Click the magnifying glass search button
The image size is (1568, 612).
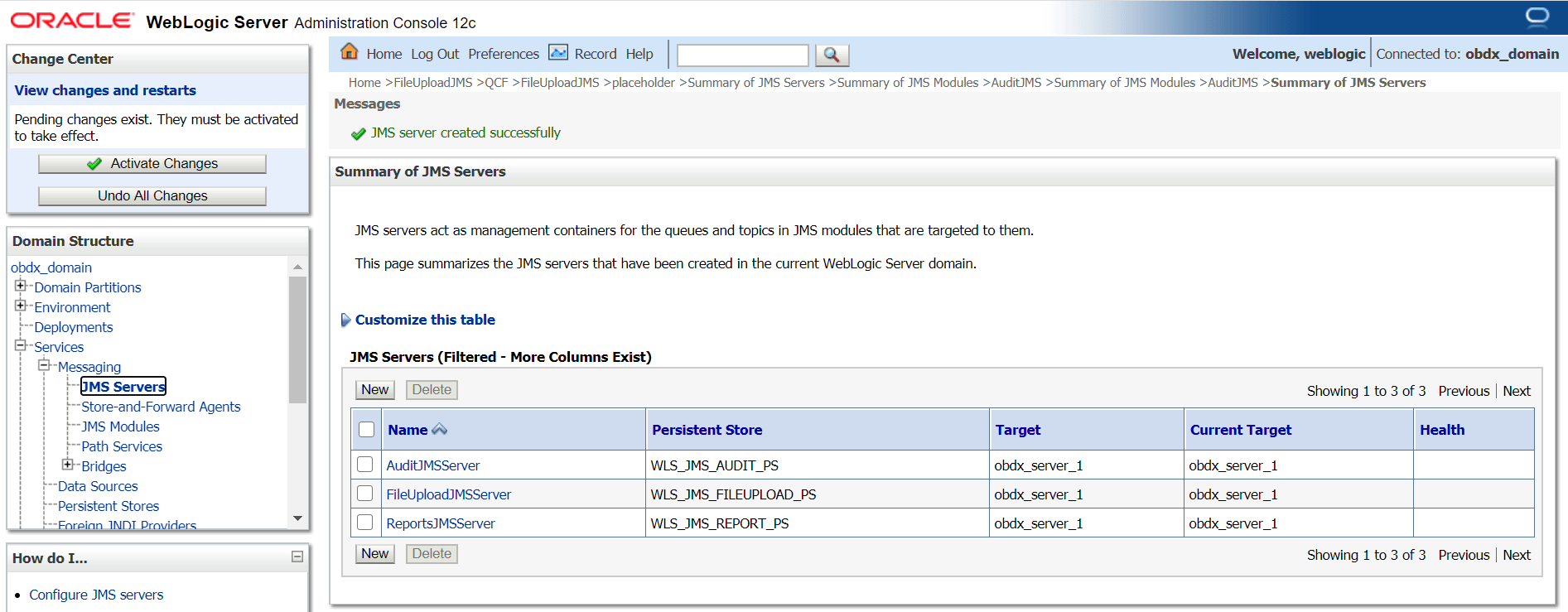click(832, 55)
